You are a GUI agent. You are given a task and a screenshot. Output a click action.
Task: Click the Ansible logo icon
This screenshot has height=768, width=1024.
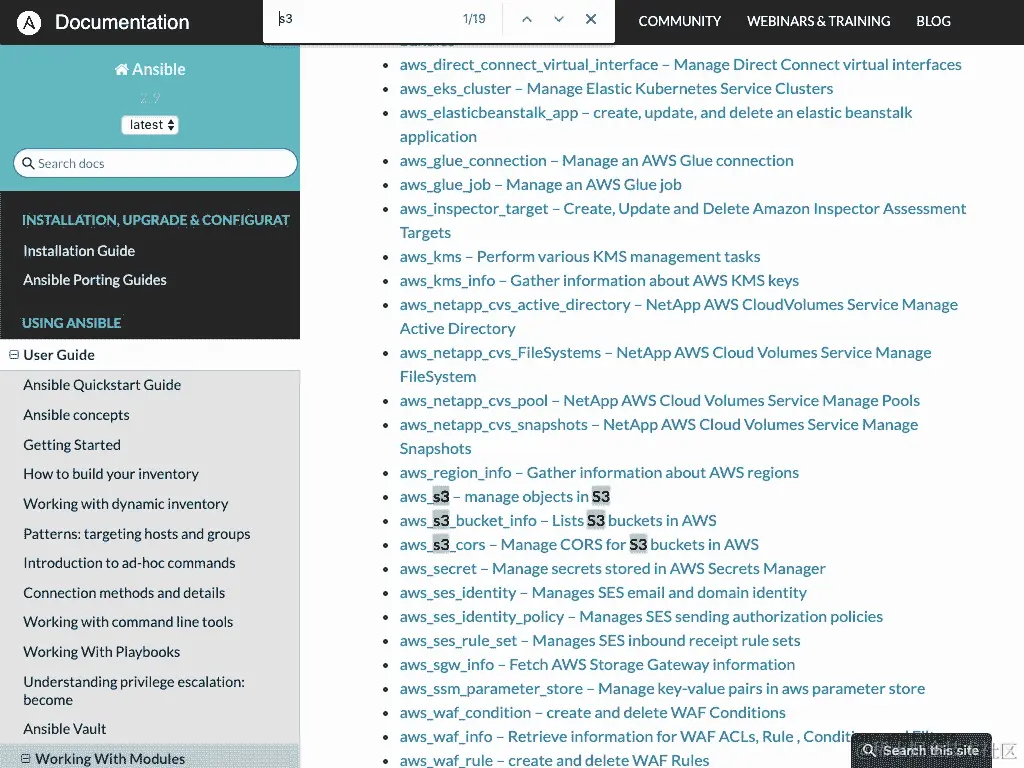(29, 22)
